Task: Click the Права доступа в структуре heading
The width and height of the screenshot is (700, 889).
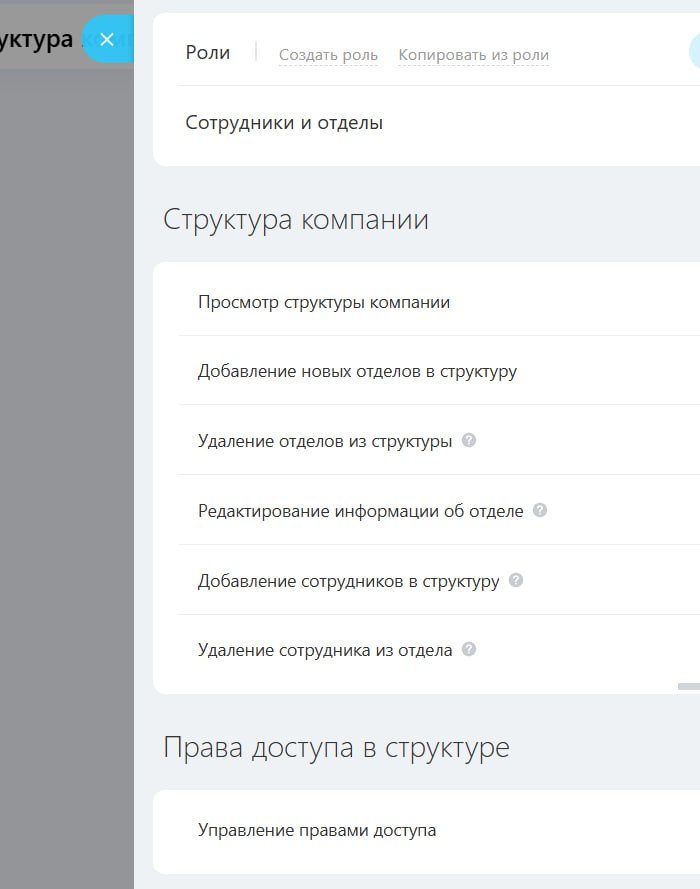Action: click(x=337, y=748)
